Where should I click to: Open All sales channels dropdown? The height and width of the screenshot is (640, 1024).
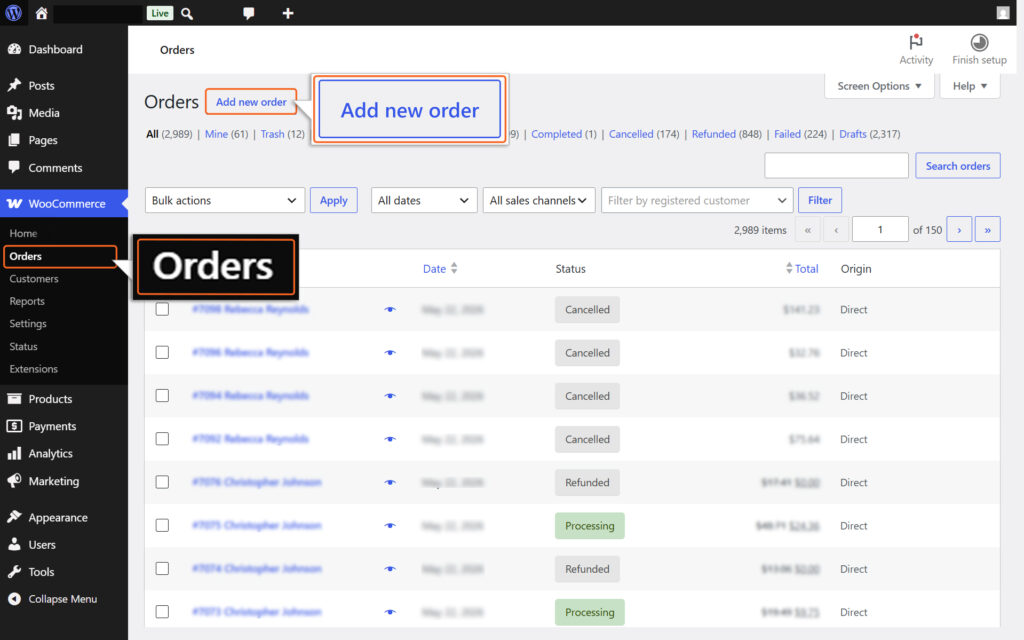coord(539,200)
